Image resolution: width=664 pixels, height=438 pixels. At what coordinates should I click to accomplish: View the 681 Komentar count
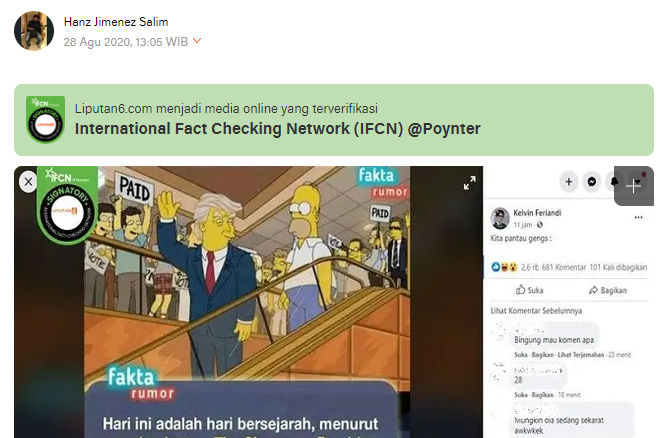[x=564, y=267]
